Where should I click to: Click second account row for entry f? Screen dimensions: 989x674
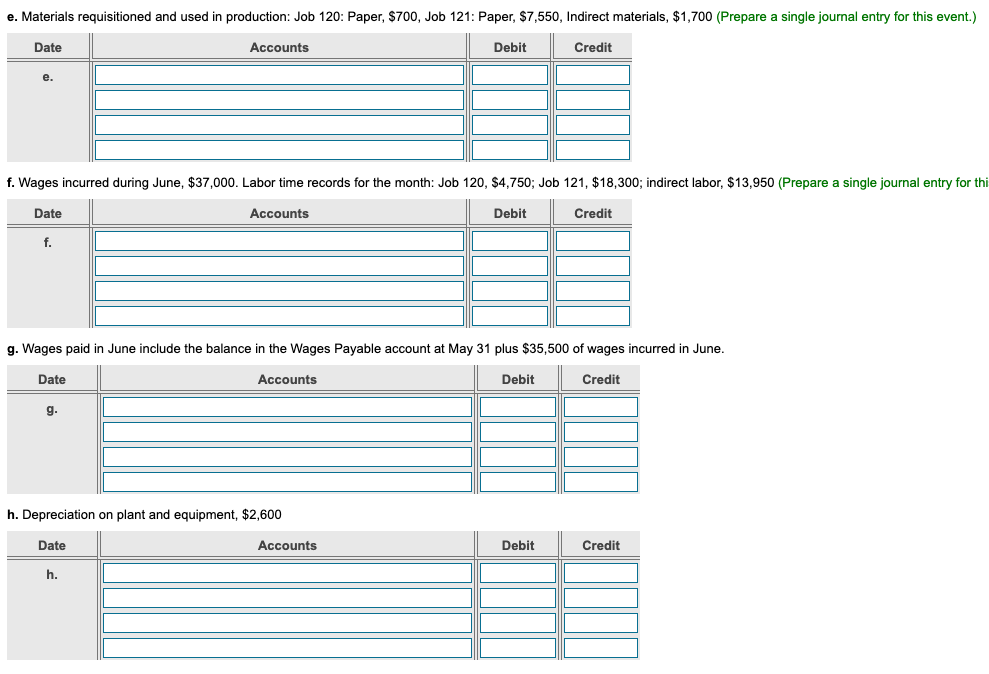pyautogui.click(x=279, y=266)
